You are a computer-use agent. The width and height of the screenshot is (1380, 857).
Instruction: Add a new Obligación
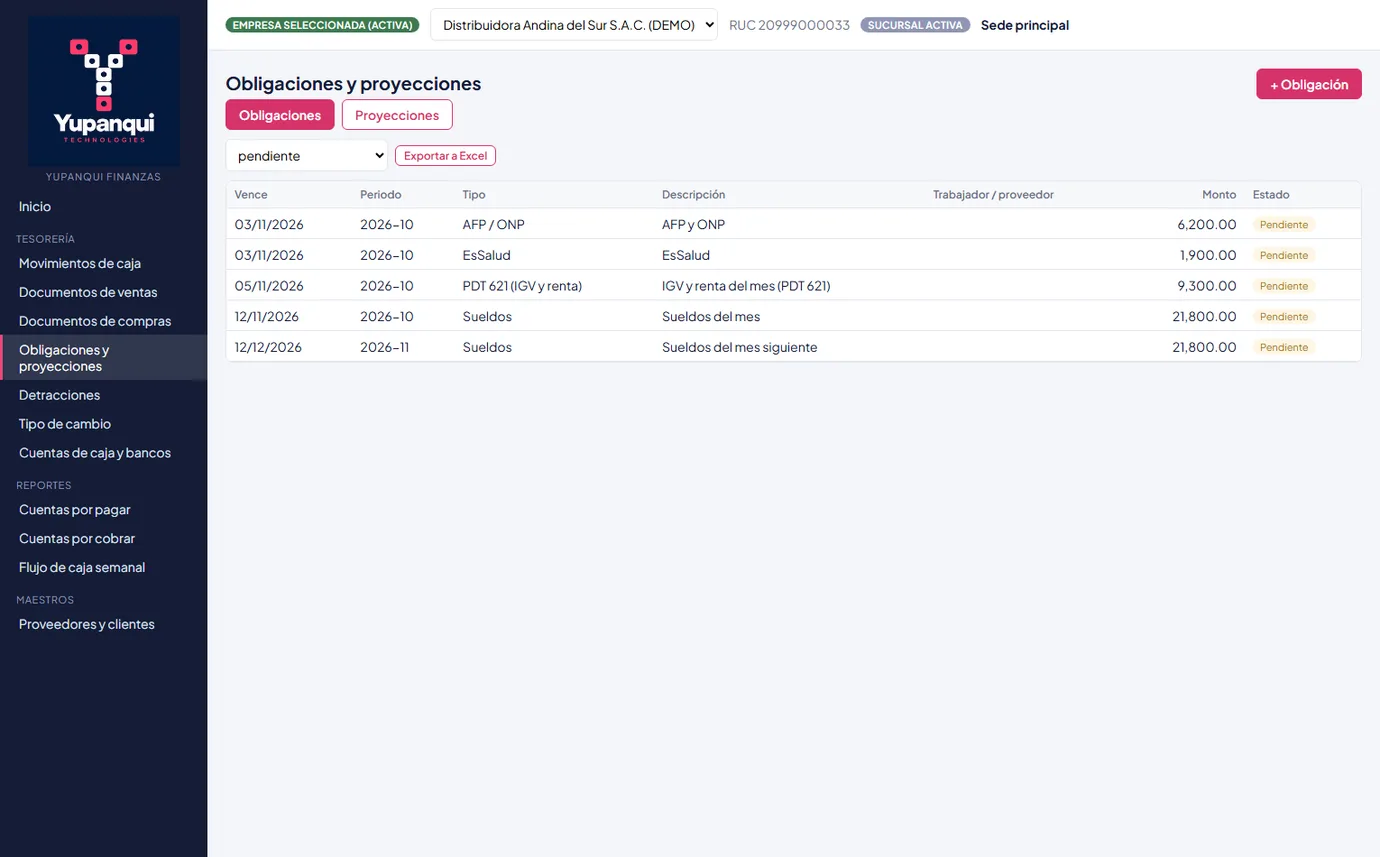(x=1309, y=84)
